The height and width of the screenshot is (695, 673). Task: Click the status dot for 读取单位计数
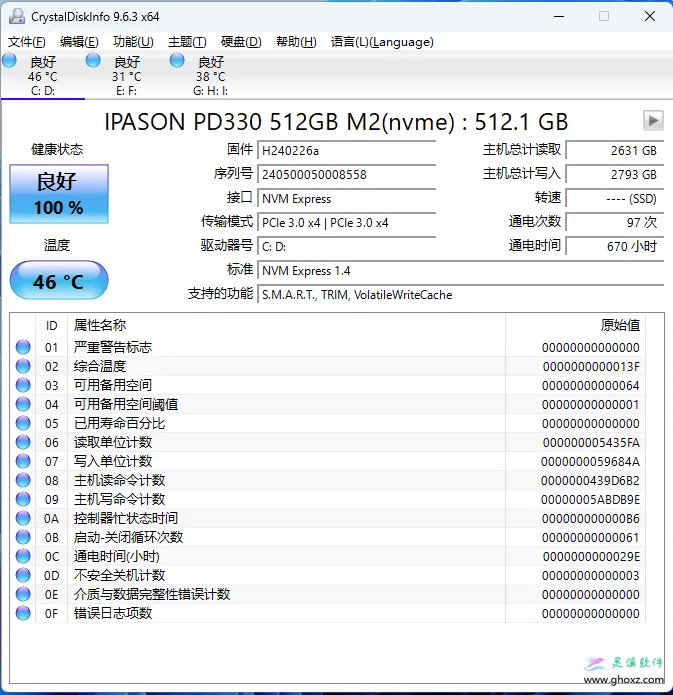click(x=23, y=442)
